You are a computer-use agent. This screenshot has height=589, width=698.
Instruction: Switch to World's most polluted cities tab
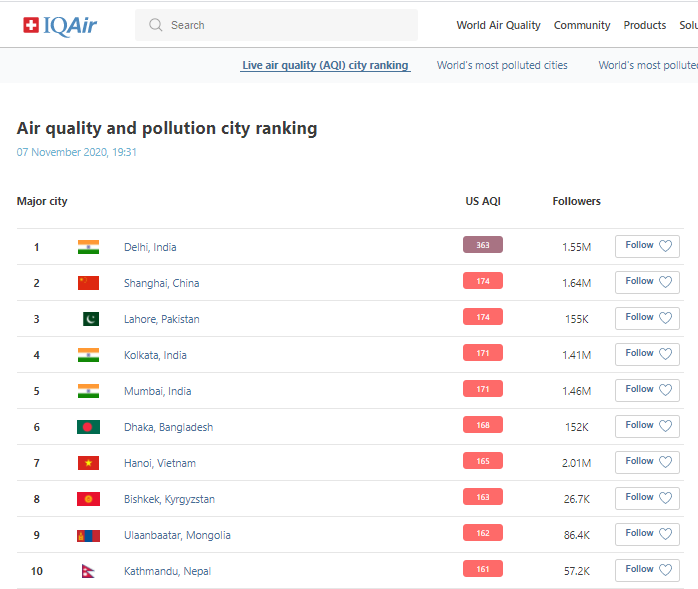pyautogui.click(x=502, y=65)
